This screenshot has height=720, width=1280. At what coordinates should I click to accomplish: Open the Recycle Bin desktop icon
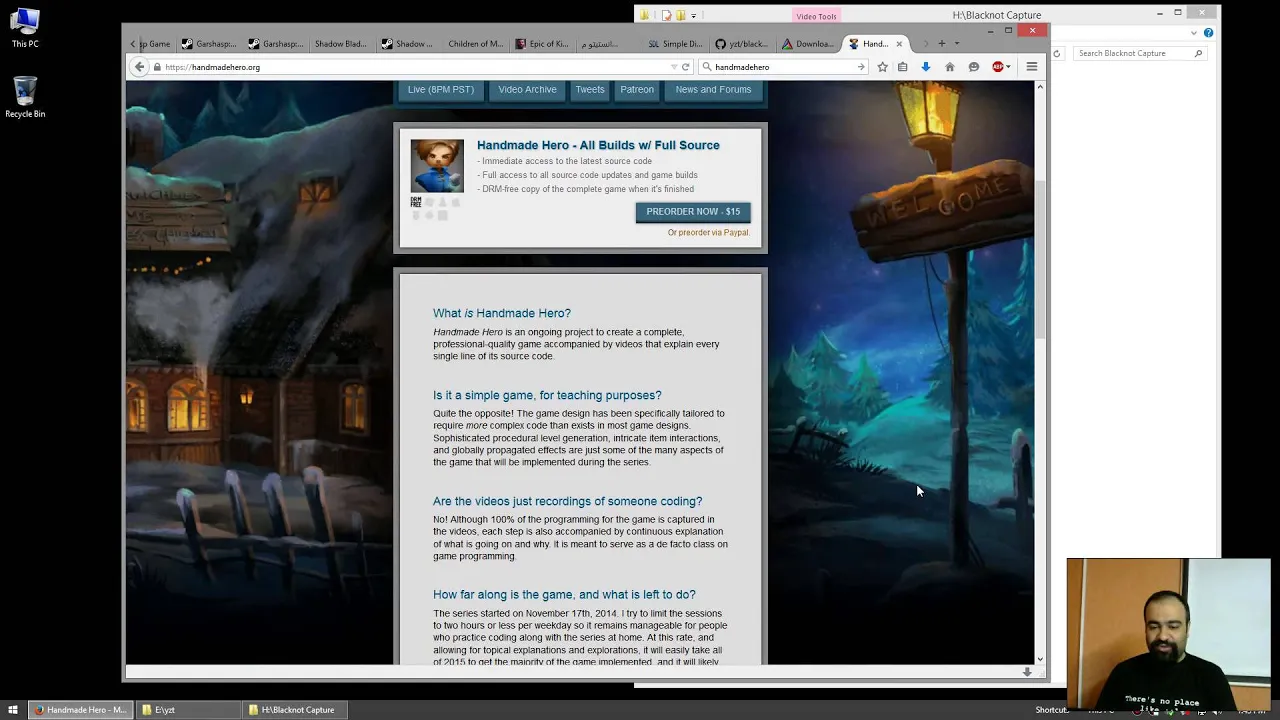[25, 98]
